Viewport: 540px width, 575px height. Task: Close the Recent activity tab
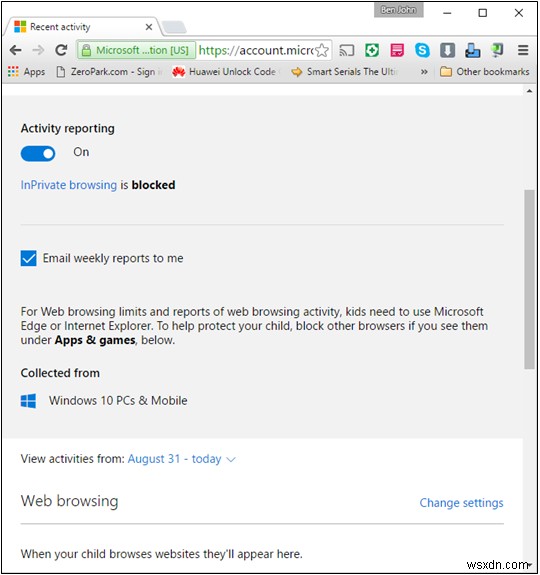click(x=149, y=27)
